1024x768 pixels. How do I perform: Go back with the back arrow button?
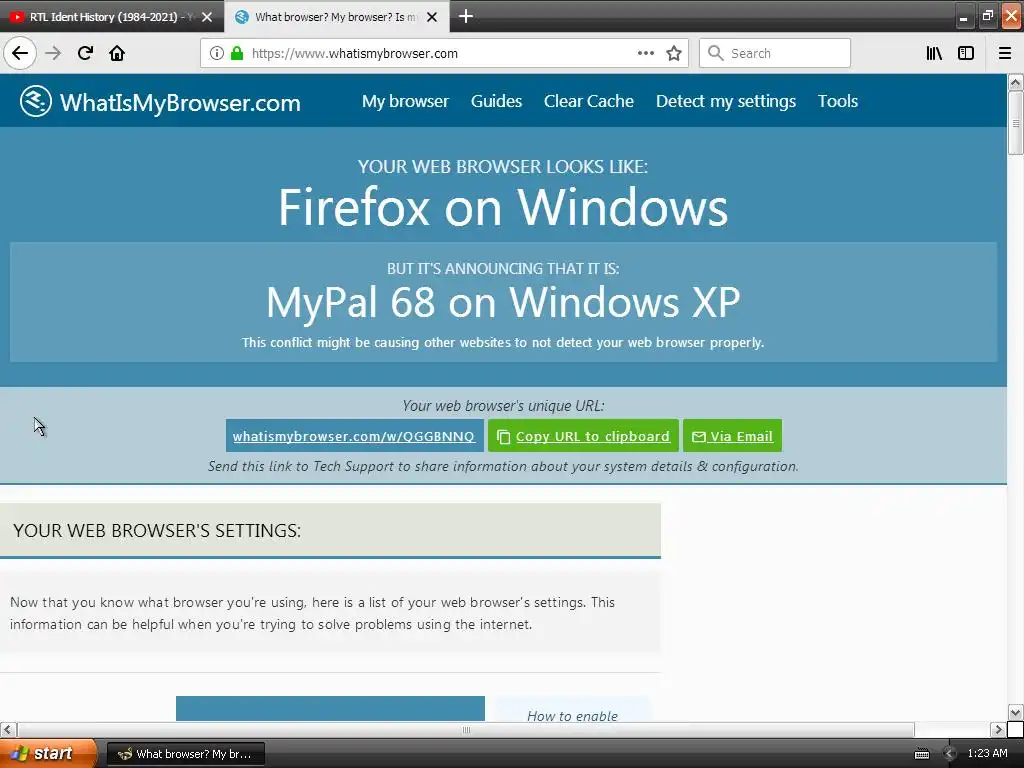pyautogui.click(x=20, y=53)
